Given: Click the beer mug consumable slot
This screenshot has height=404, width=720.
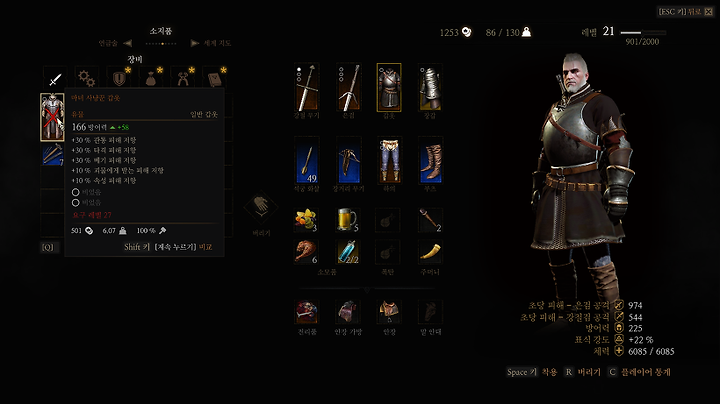Looking at the screenshot, I should (x=349, y=220).
